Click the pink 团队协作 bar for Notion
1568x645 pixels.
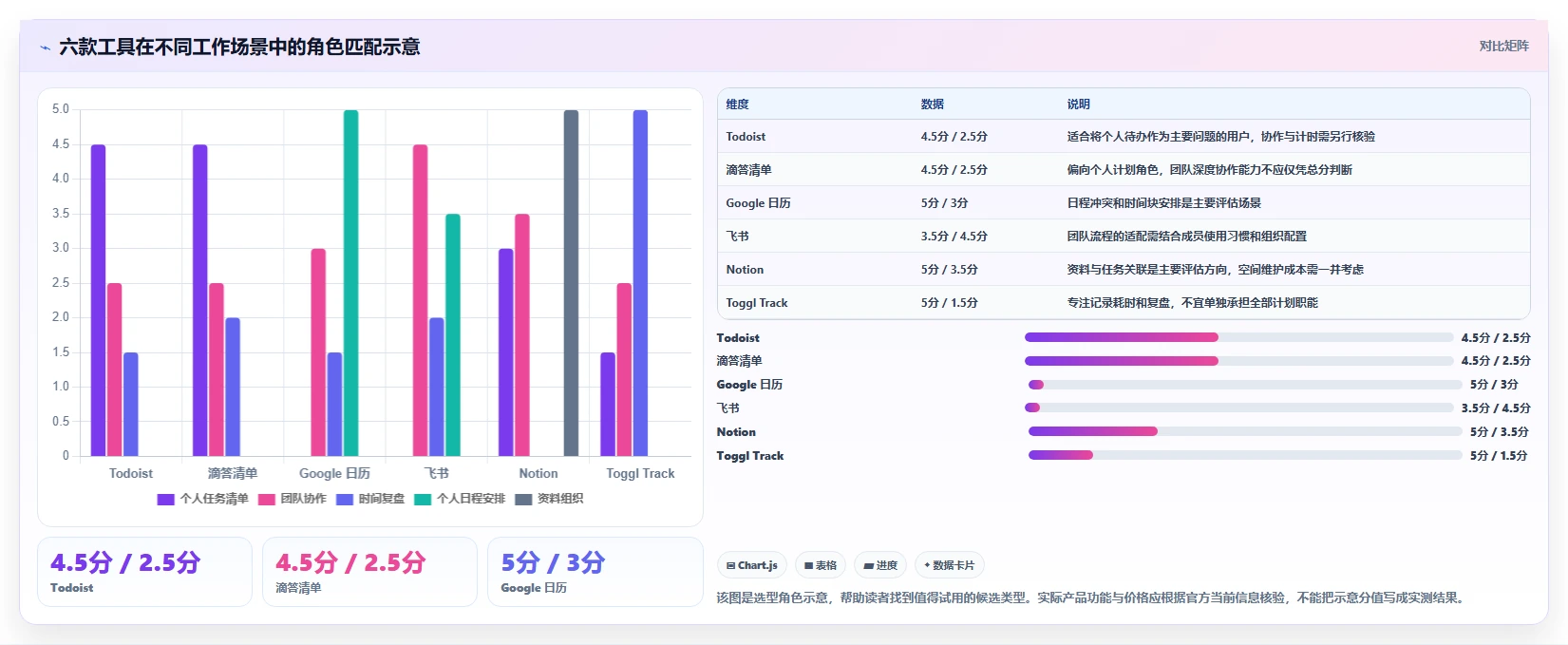tap(522, 334)
